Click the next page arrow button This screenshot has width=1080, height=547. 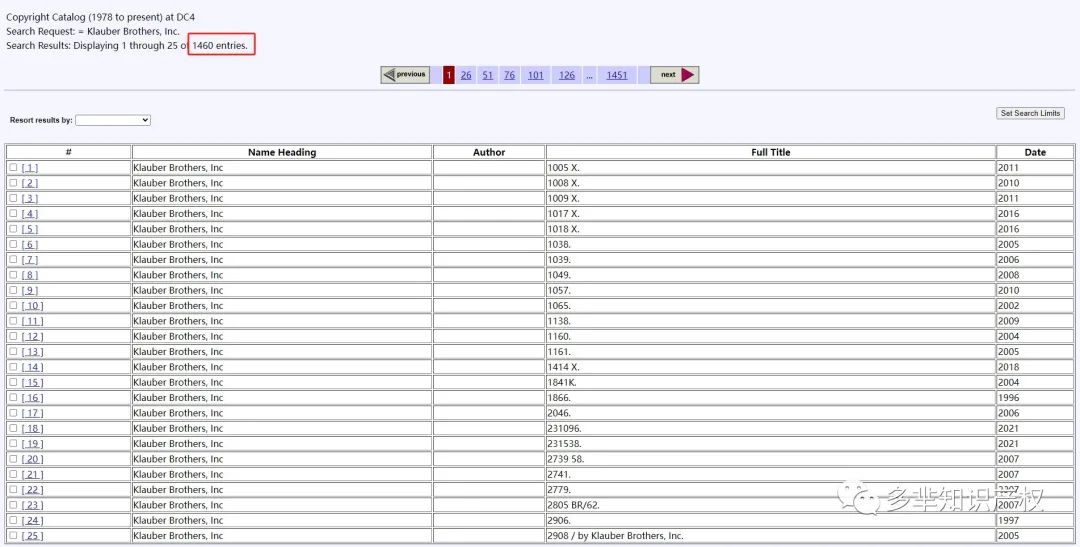[674, 75]
